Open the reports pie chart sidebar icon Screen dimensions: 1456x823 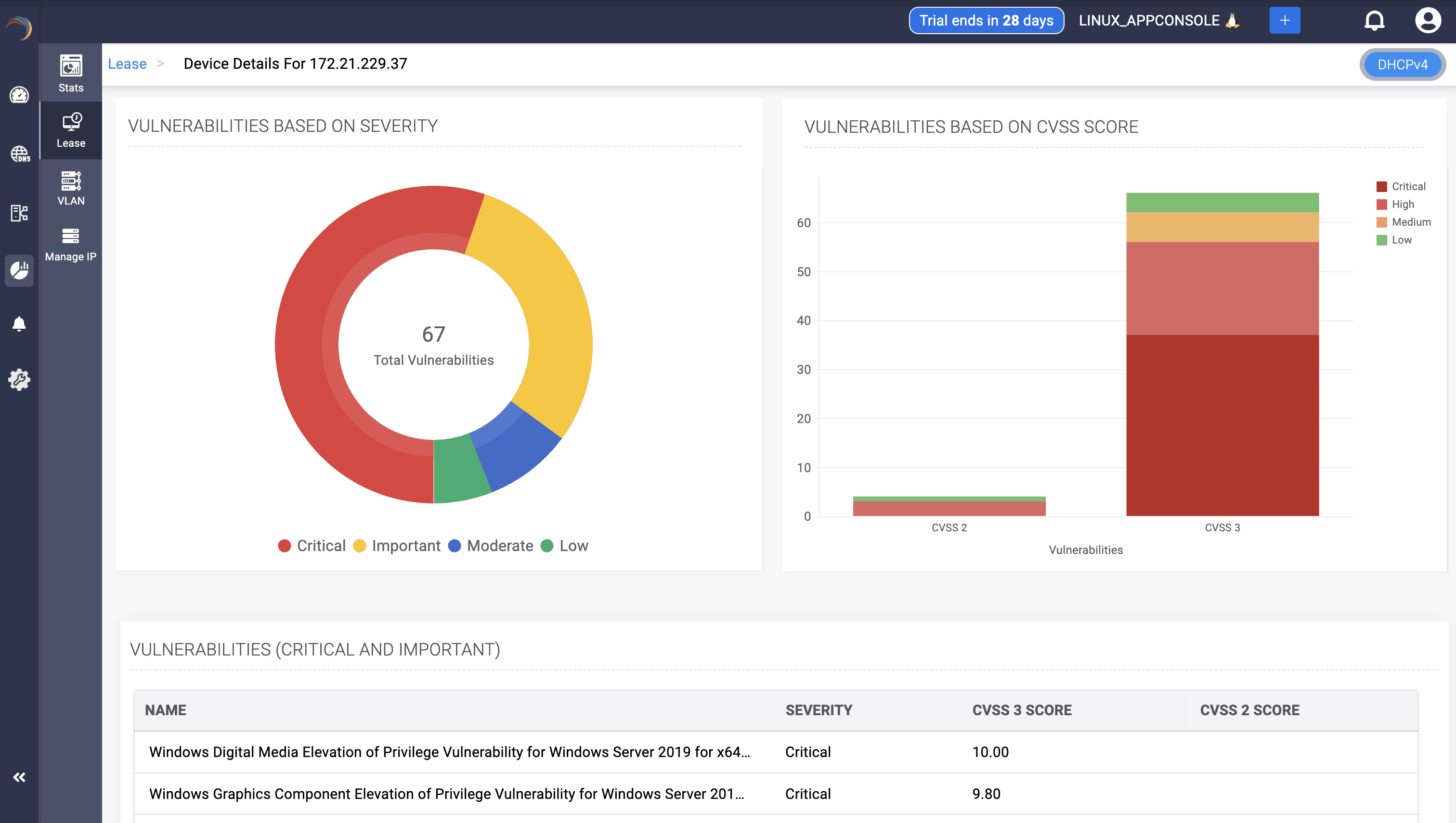19,270
